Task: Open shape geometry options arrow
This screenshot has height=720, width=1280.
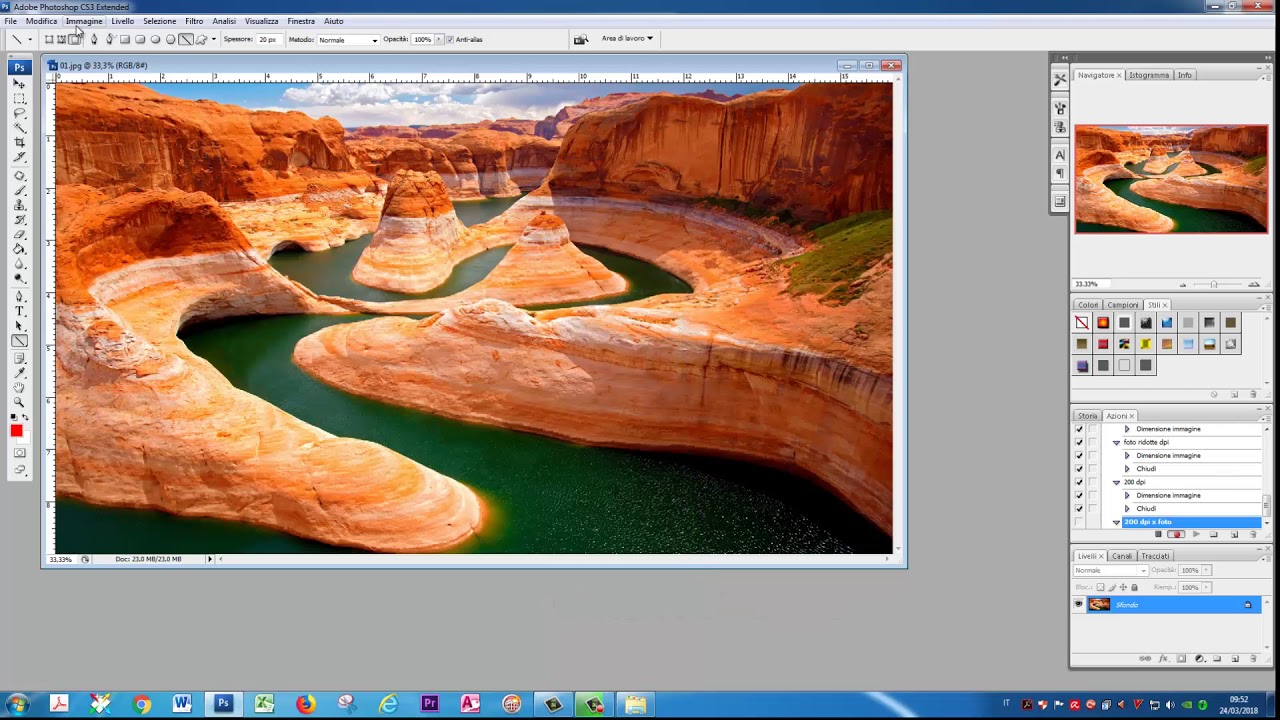Action: coord(214,39)
